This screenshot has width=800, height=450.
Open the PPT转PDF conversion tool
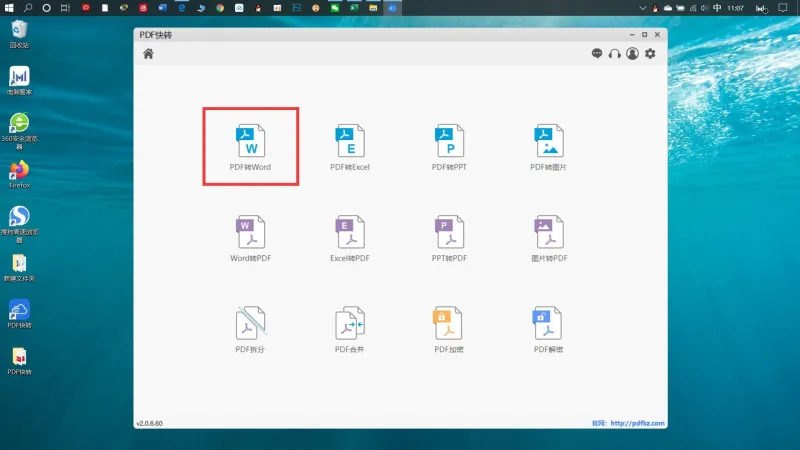[x=449, y=238]
